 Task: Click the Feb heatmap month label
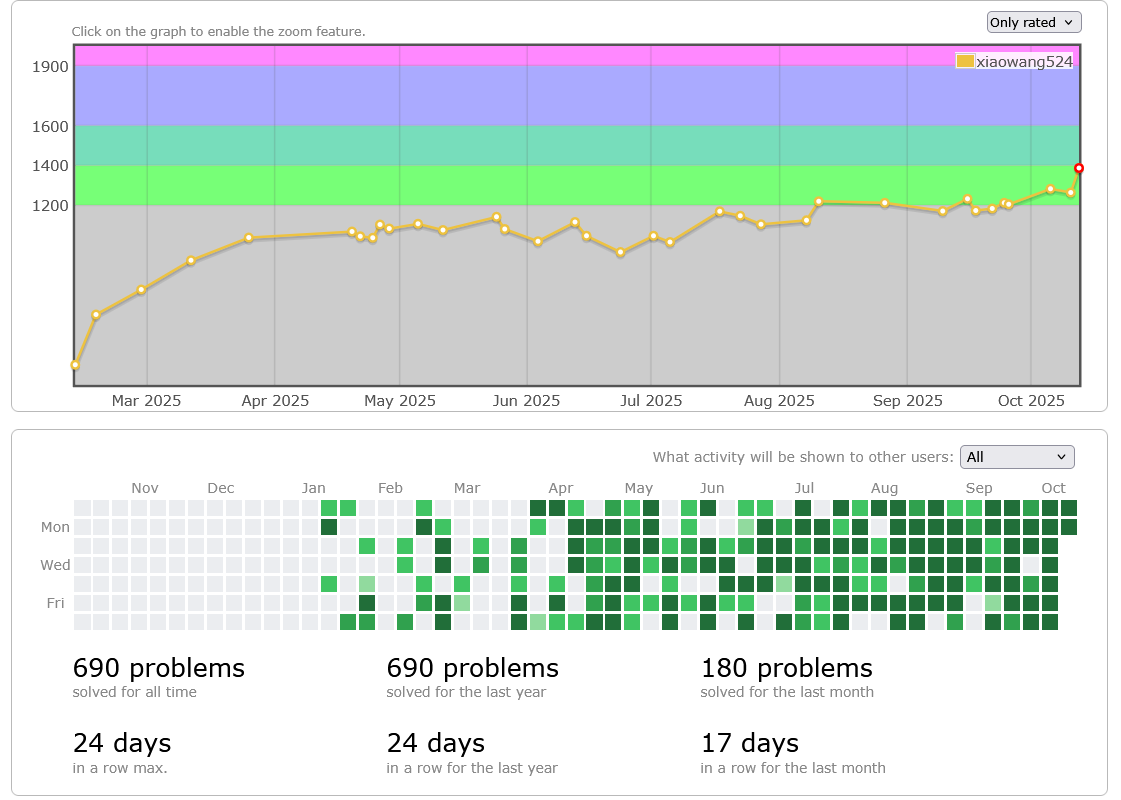(390, 488)
